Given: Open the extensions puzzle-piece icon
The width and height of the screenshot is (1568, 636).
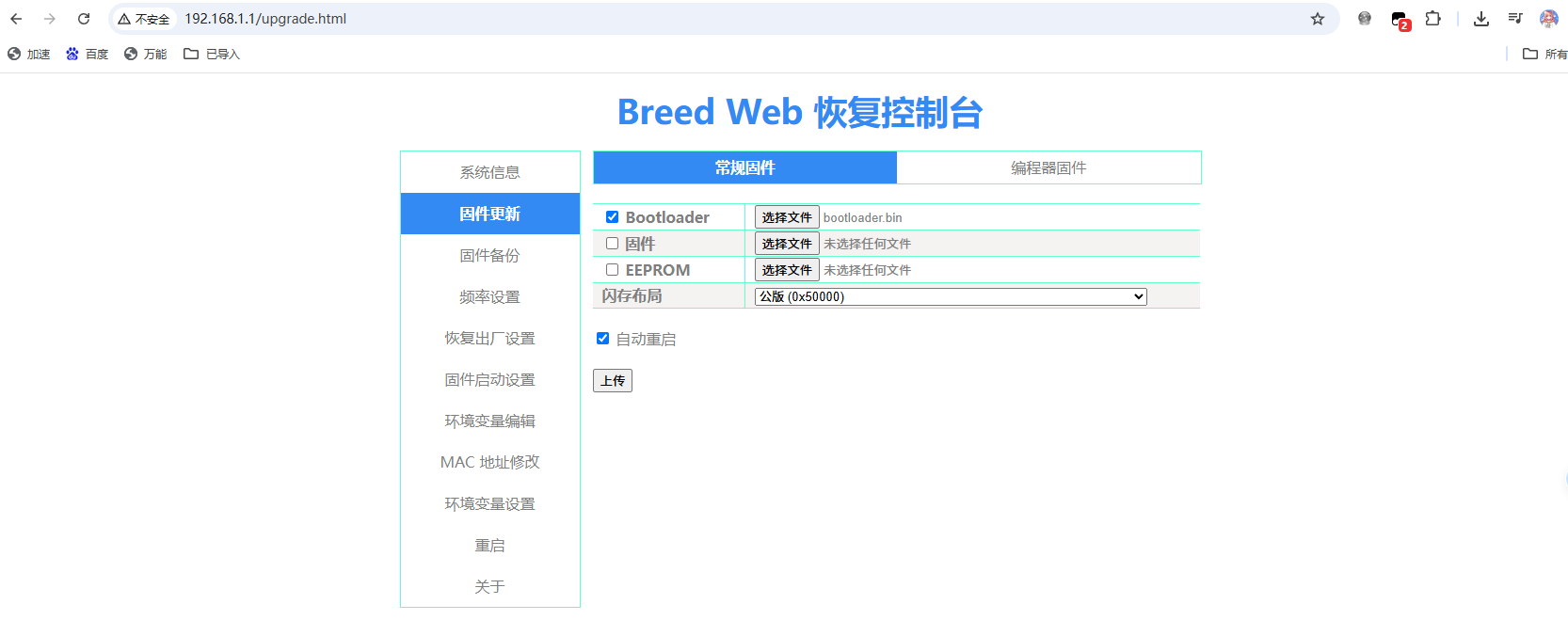Looking at the screenshot, I should 1432,19.
